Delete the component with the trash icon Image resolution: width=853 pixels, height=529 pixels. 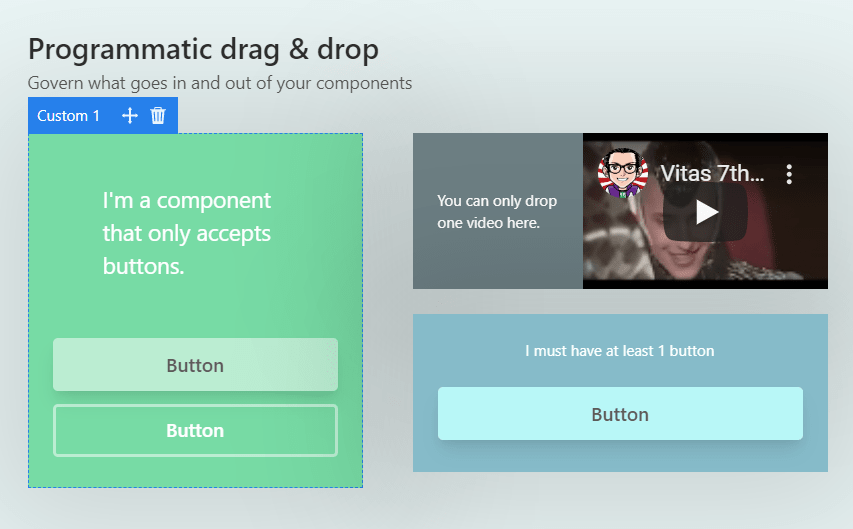pyautogui.click(x=158, y=115)
